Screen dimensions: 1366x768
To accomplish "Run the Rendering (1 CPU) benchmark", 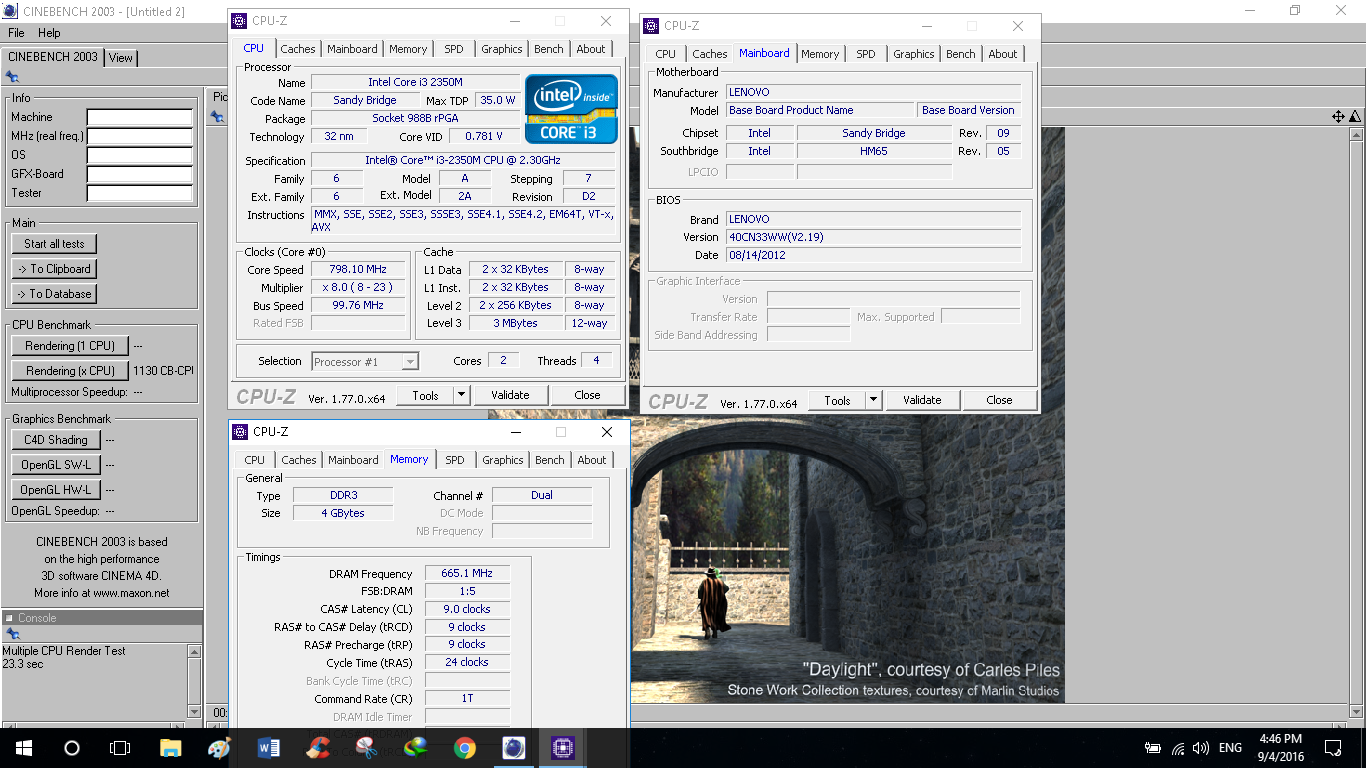I will click(x=70, y=346).
